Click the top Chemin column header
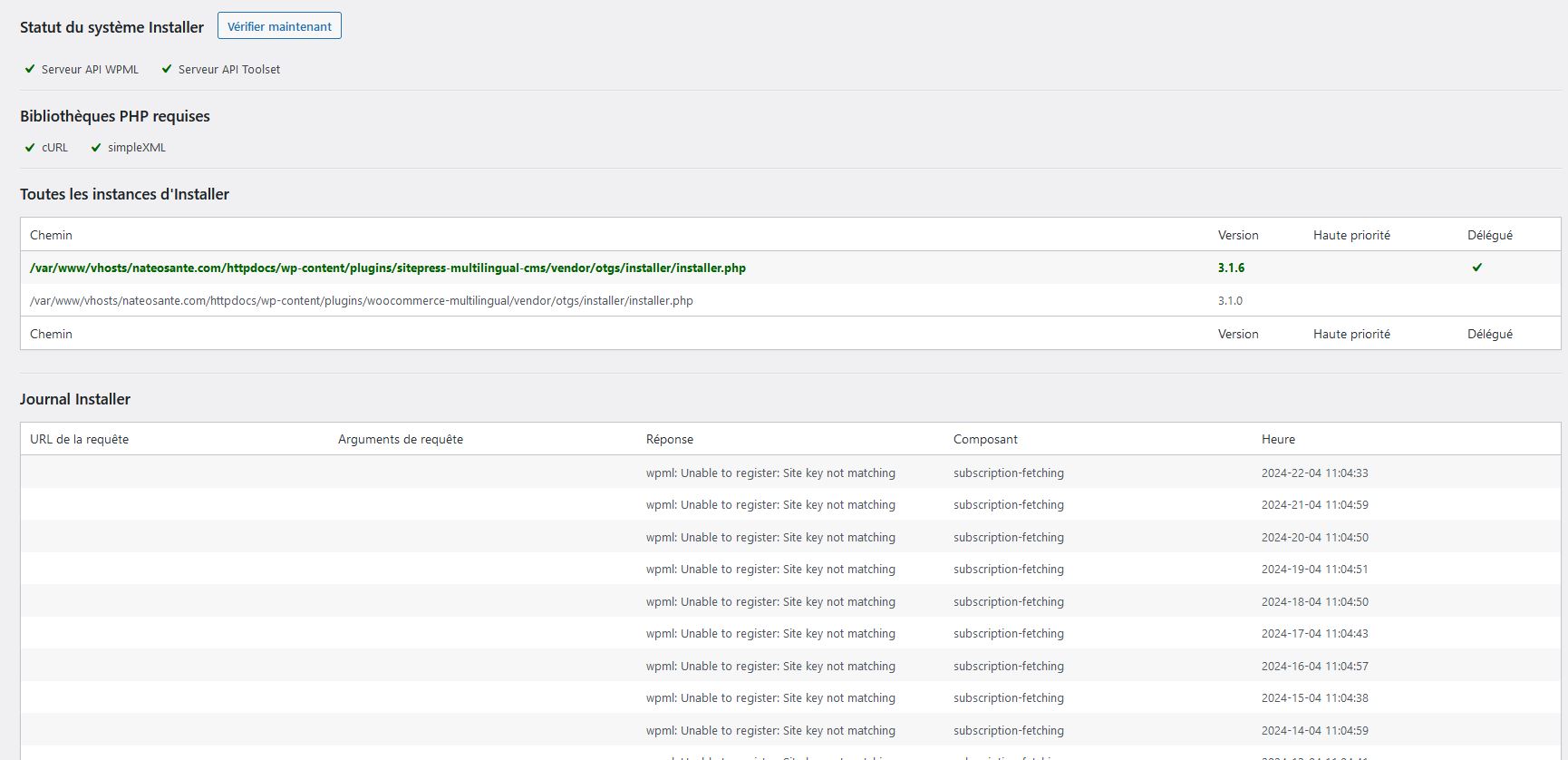 coord(51,235)
